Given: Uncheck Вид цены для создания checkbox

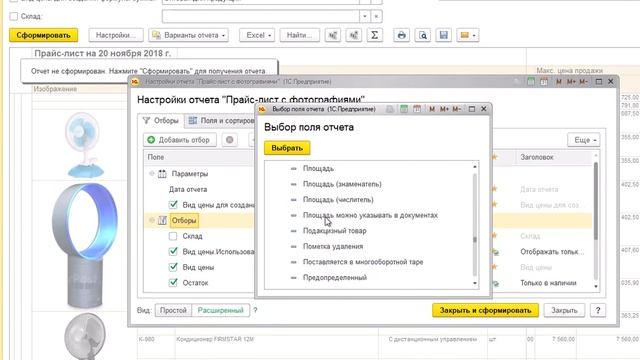Looking at the screenshot, I should [173, 204].
